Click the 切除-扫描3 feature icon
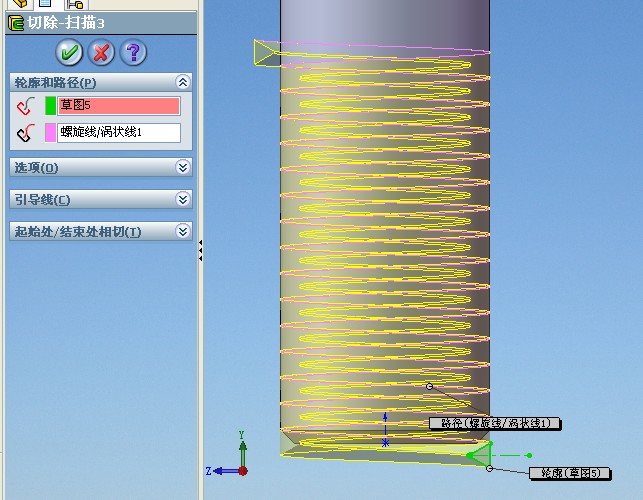Viewport: 643px width, 500px height. point(16,23)
